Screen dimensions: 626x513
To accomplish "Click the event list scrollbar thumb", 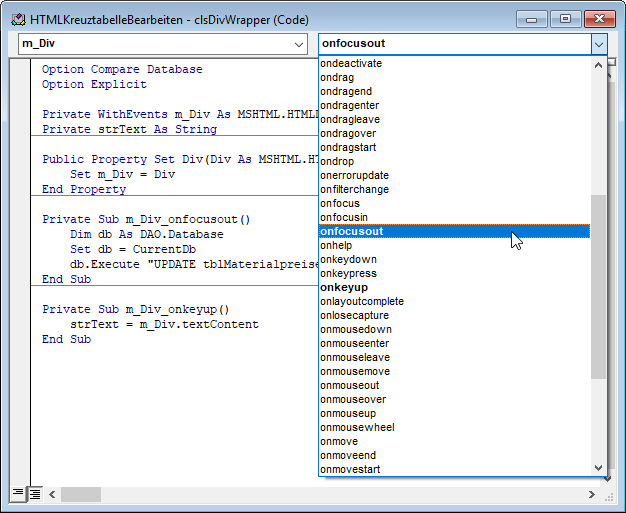I will click(x=598, y=285).
